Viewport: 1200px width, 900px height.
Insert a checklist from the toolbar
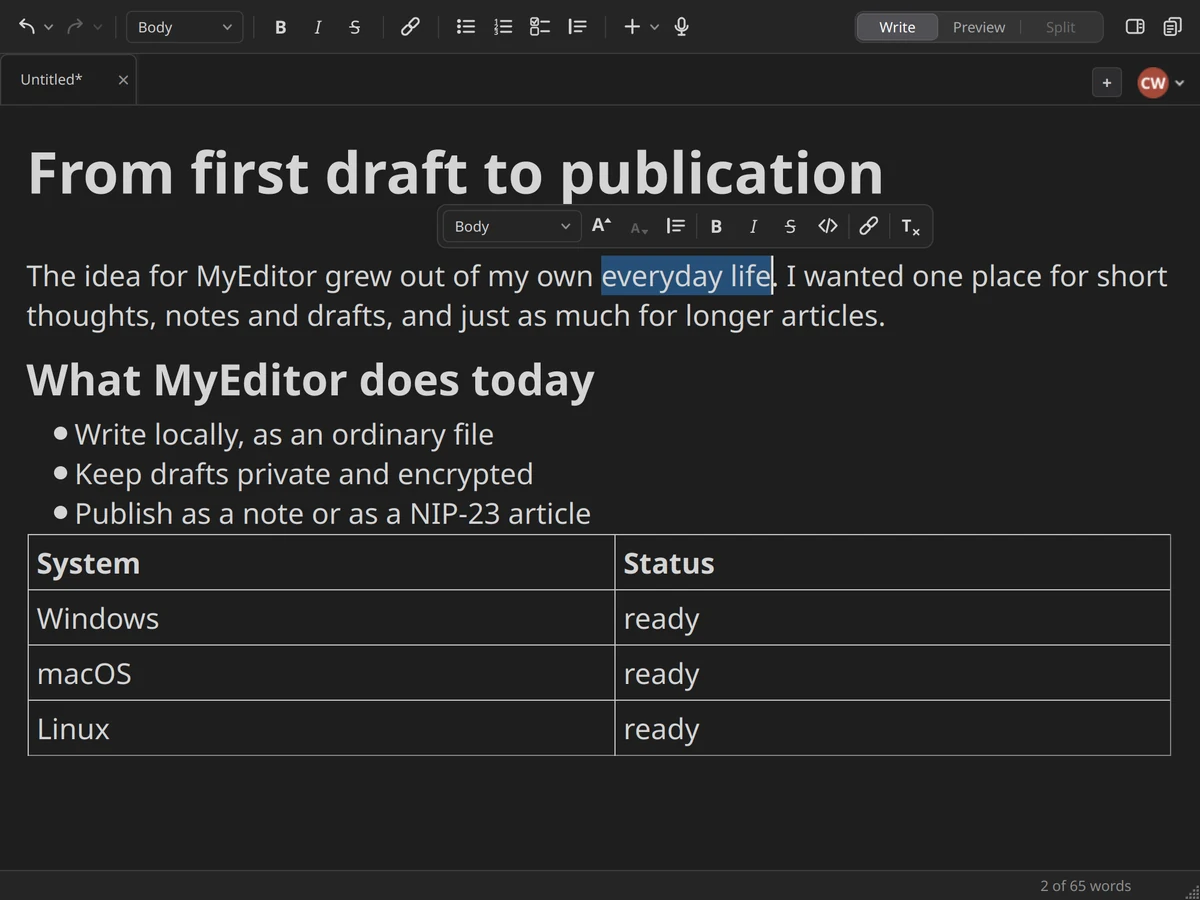tap(540, 27)
